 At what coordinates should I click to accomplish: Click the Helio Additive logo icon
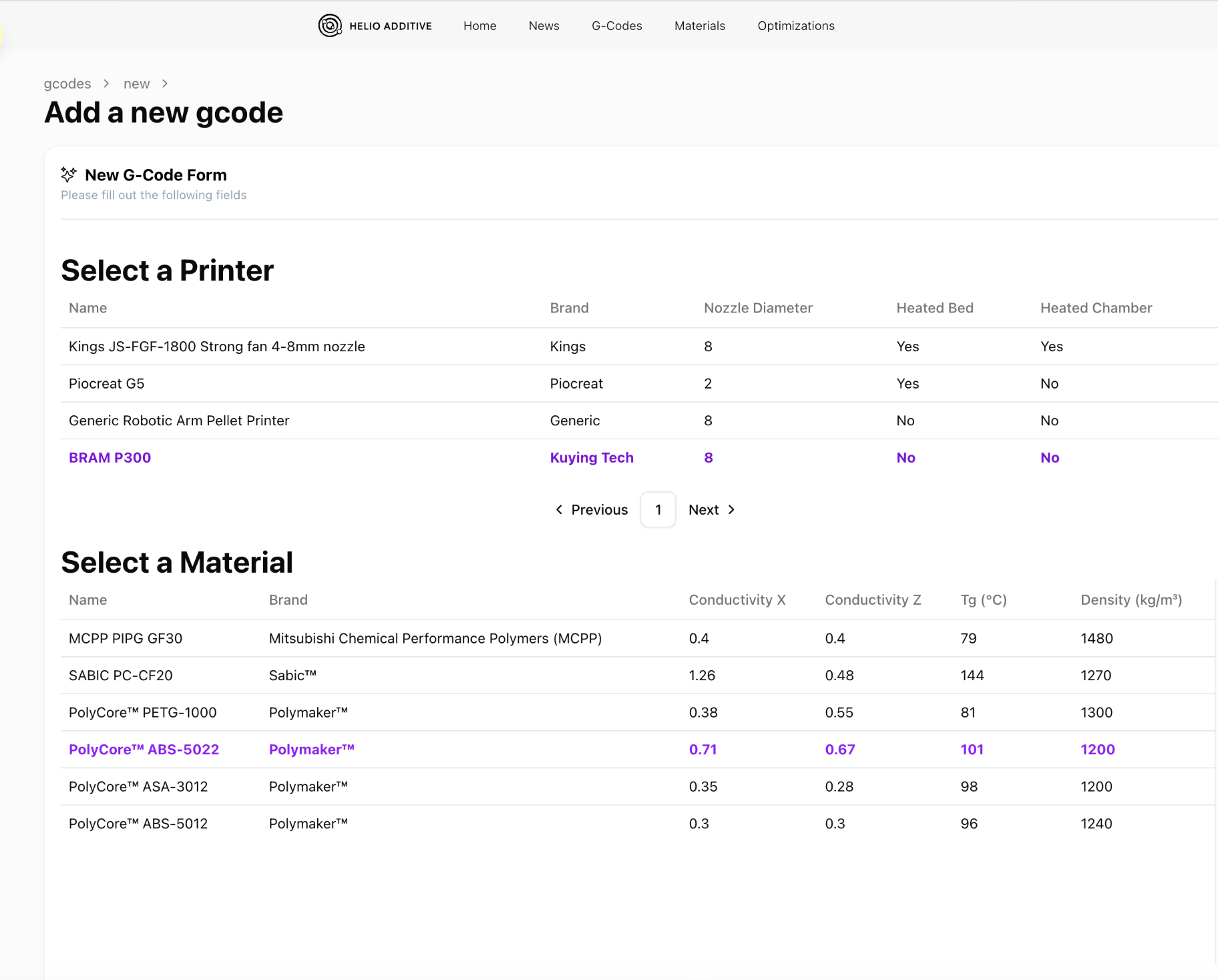pyautogui.click(x=330, y=25)
